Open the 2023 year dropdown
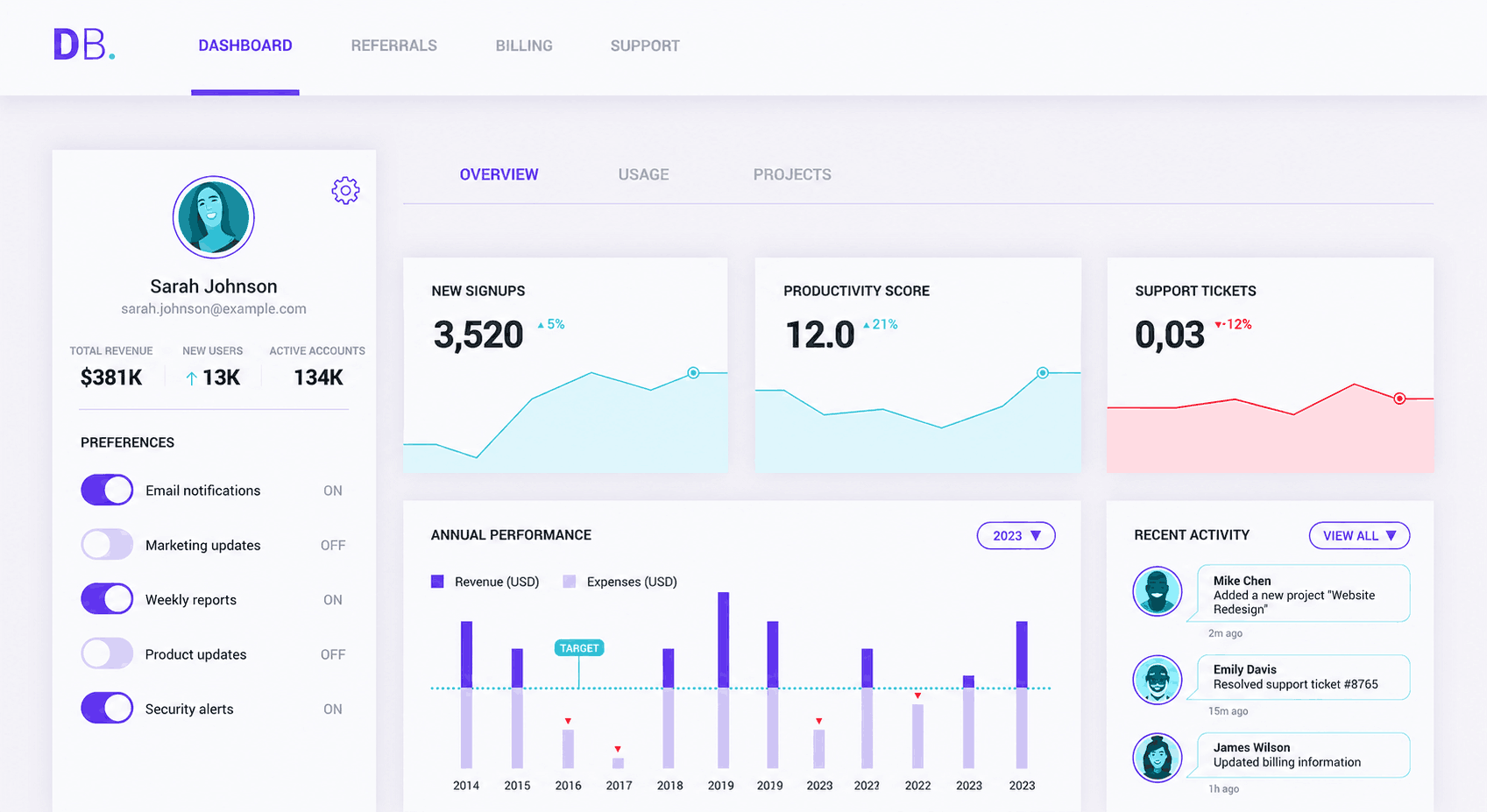Screen dimensions: 1487x812 click(x=1016, y=535)
